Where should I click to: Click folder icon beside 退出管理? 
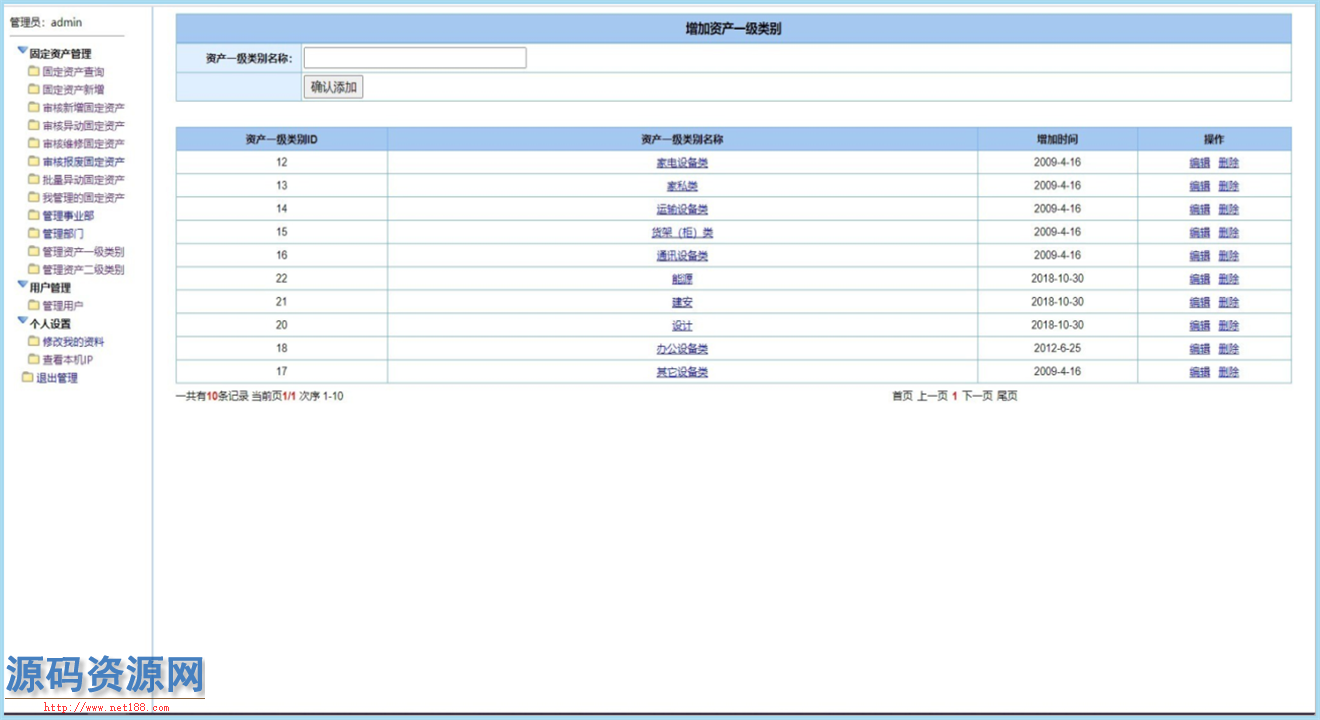click(x=28, y=377)
